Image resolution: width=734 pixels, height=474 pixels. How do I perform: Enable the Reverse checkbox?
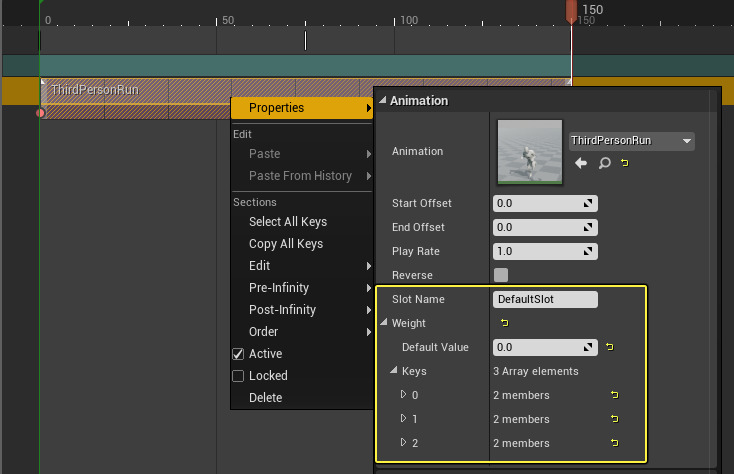tap(501, 275)
